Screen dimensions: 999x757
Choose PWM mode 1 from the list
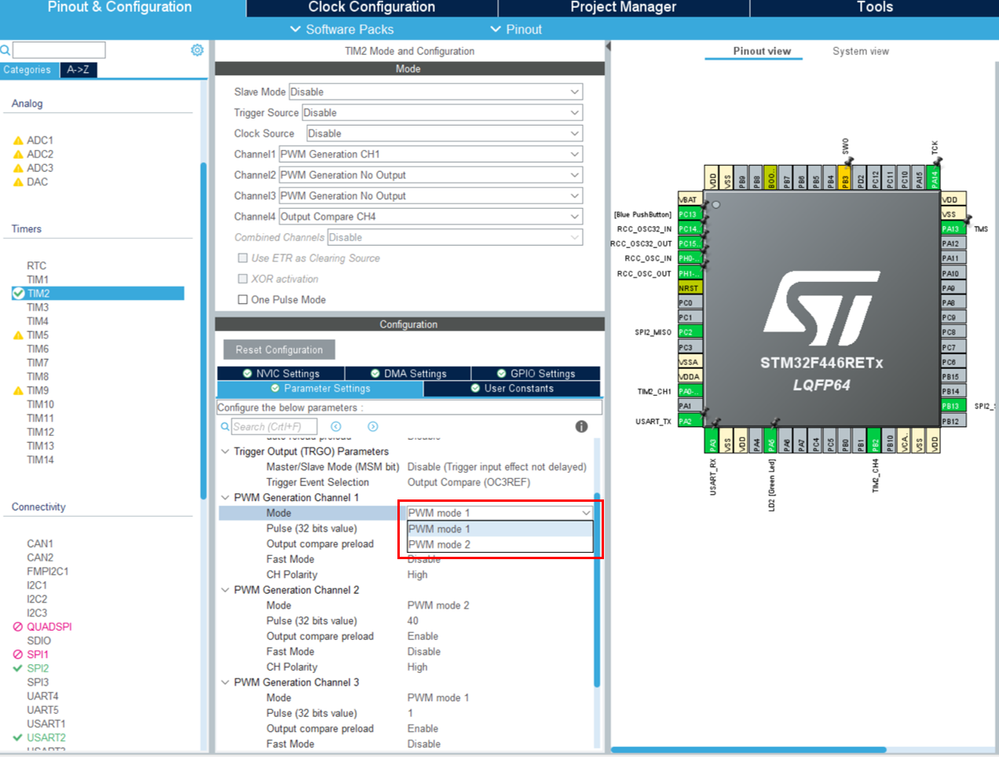[500, 529]
